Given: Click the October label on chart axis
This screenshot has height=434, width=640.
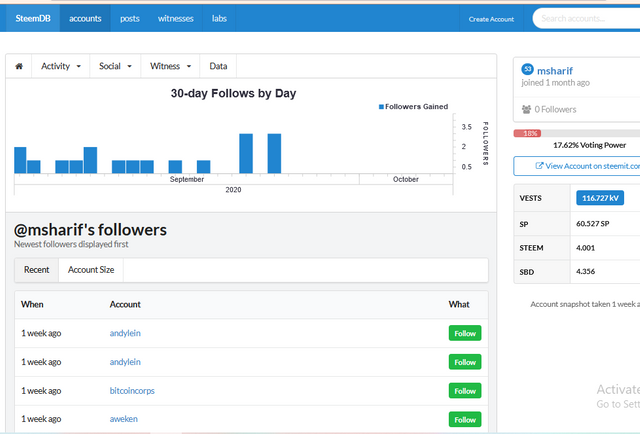Looking at the screenshot, I should click(406, 179).
